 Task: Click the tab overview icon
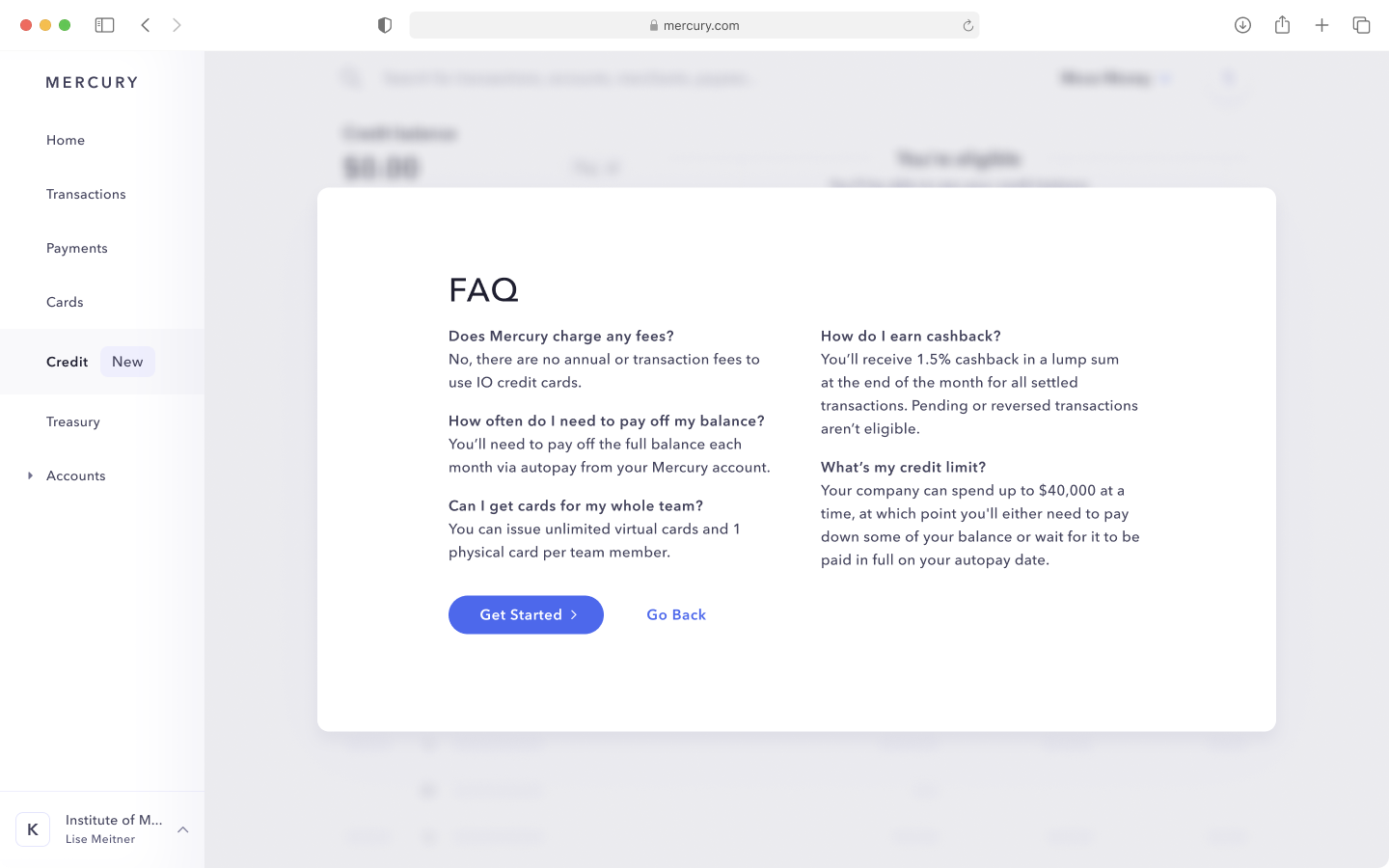tap(1361, 25)
